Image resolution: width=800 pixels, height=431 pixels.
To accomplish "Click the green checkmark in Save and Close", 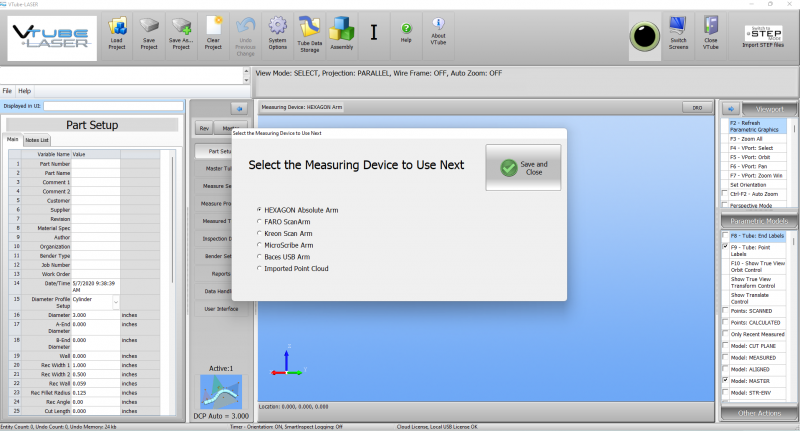I will pyautogui.click(x=509, y=168).
